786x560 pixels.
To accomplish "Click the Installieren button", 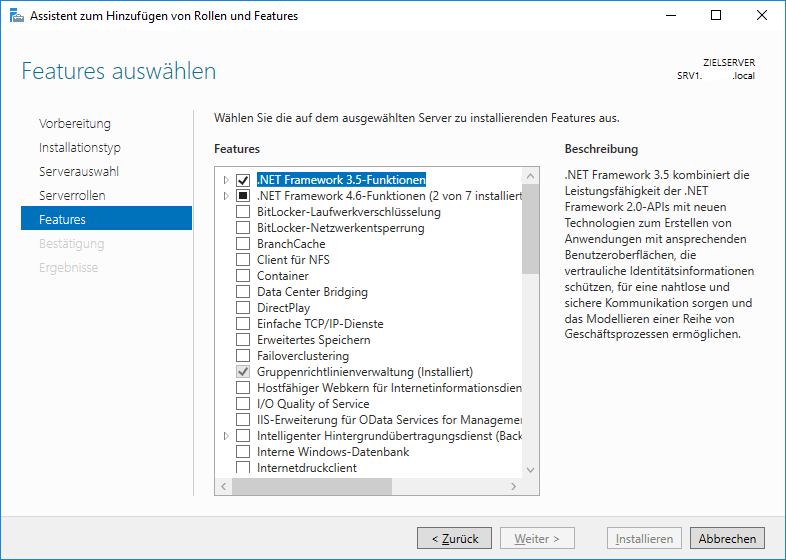I will point(645,539).
